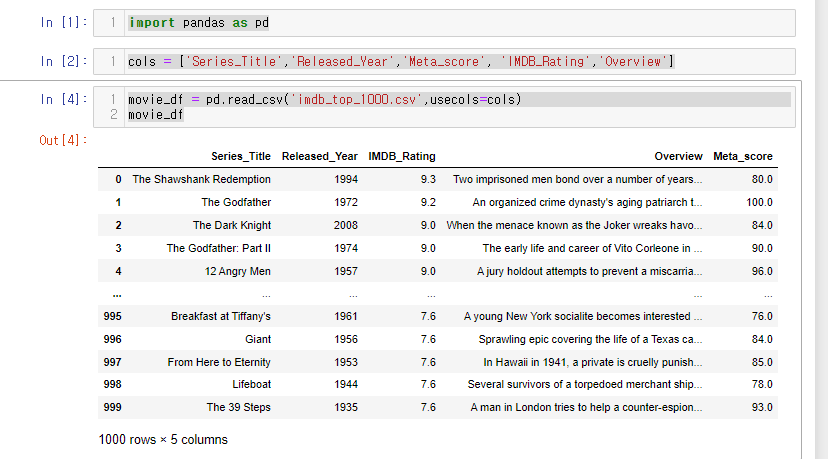Click The 39 Steps title cell
This screenshot has height=459, width=828.
pyautogui.click(x=239, y=407)
